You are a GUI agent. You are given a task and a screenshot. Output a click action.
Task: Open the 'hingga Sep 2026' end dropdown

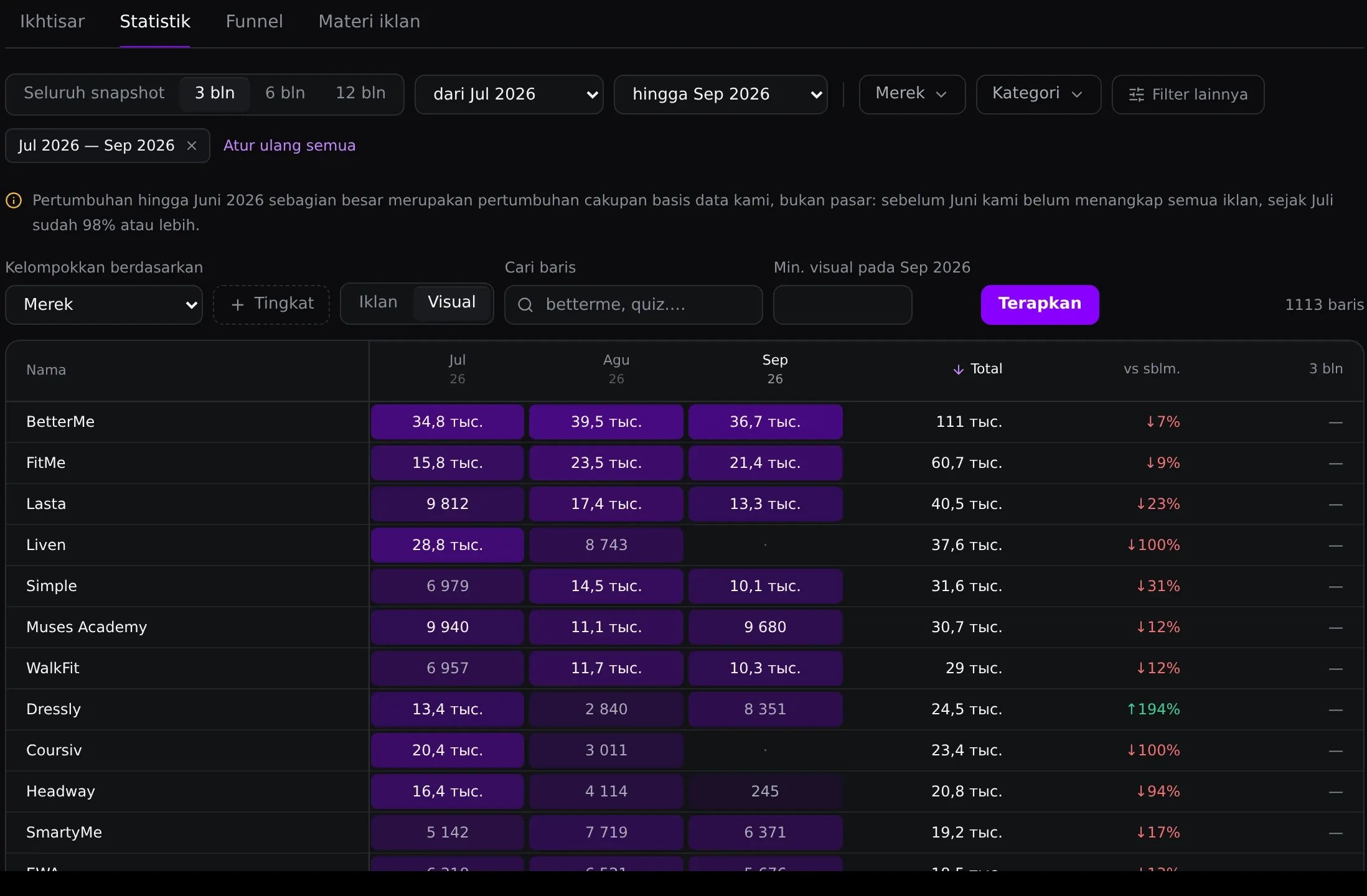[x=721, y=95]
